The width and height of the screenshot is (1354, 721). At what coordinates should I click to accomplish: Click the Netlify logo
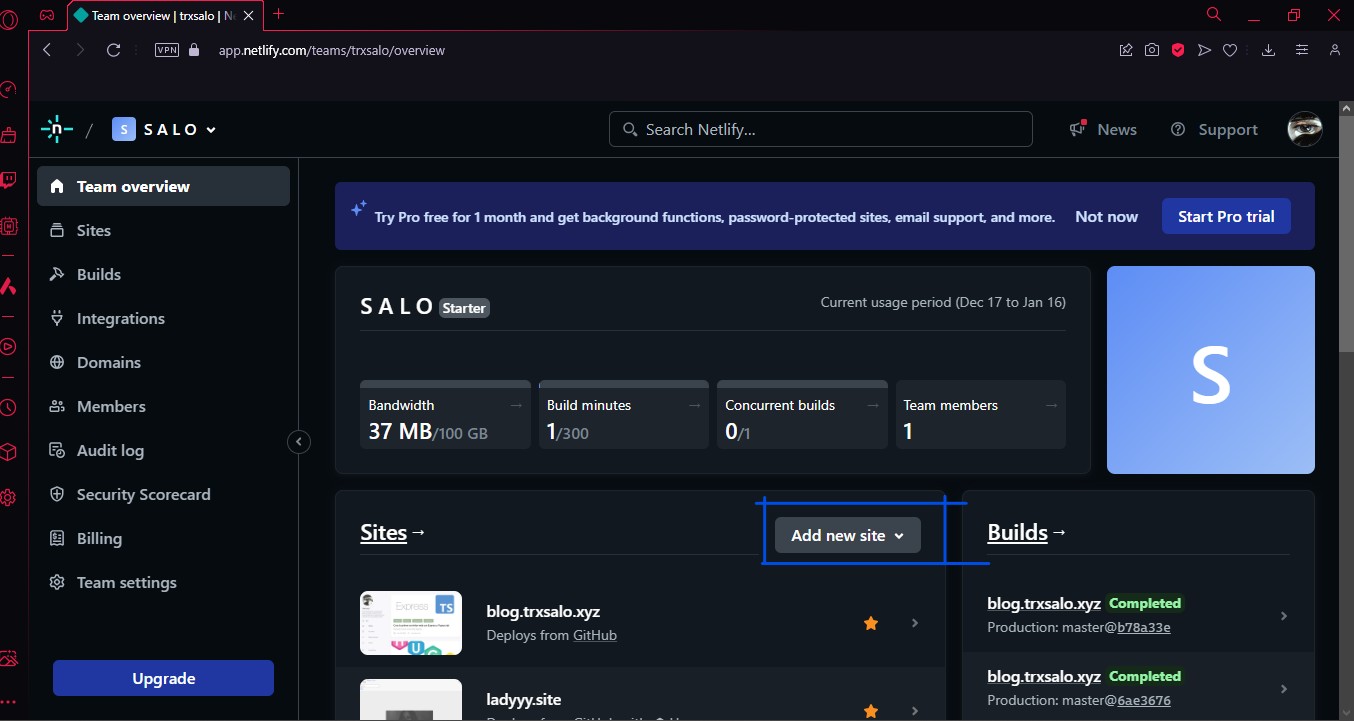point(57,129)
